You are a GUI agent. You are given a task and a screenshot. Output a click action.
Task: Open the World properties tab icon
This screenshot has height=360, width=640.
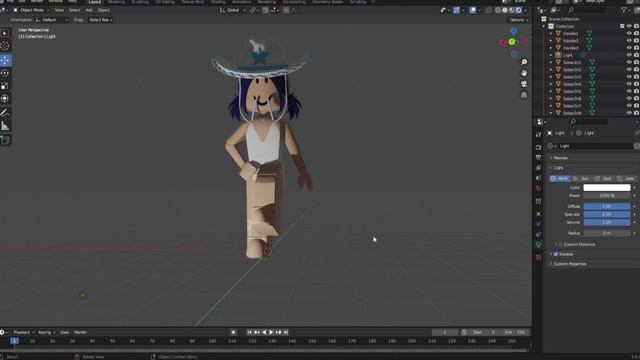(538, 188)
